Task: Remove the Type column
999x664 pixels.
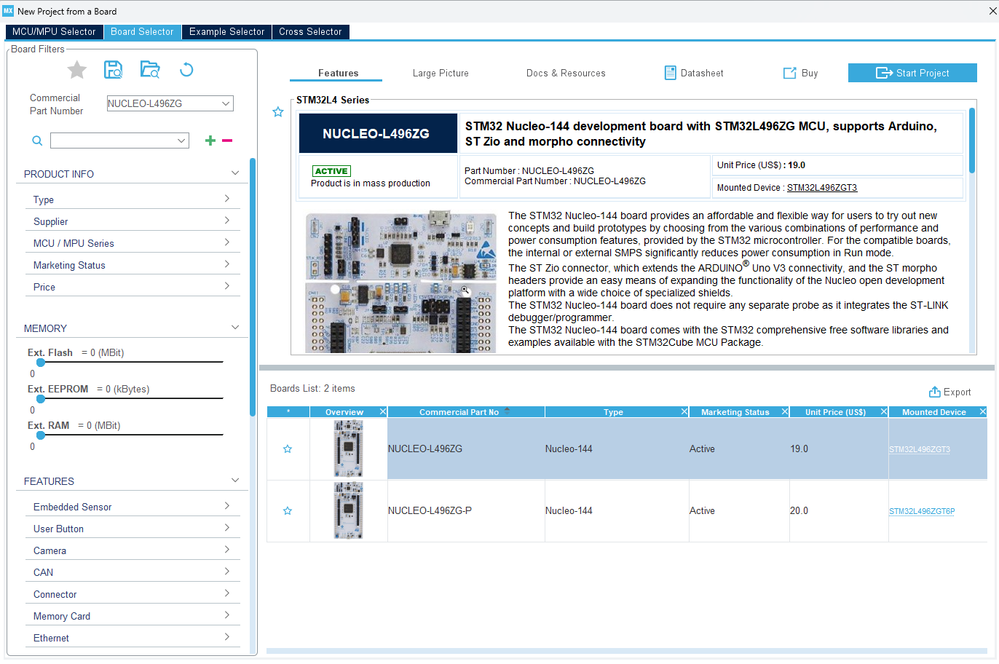Action: (684, 412)
